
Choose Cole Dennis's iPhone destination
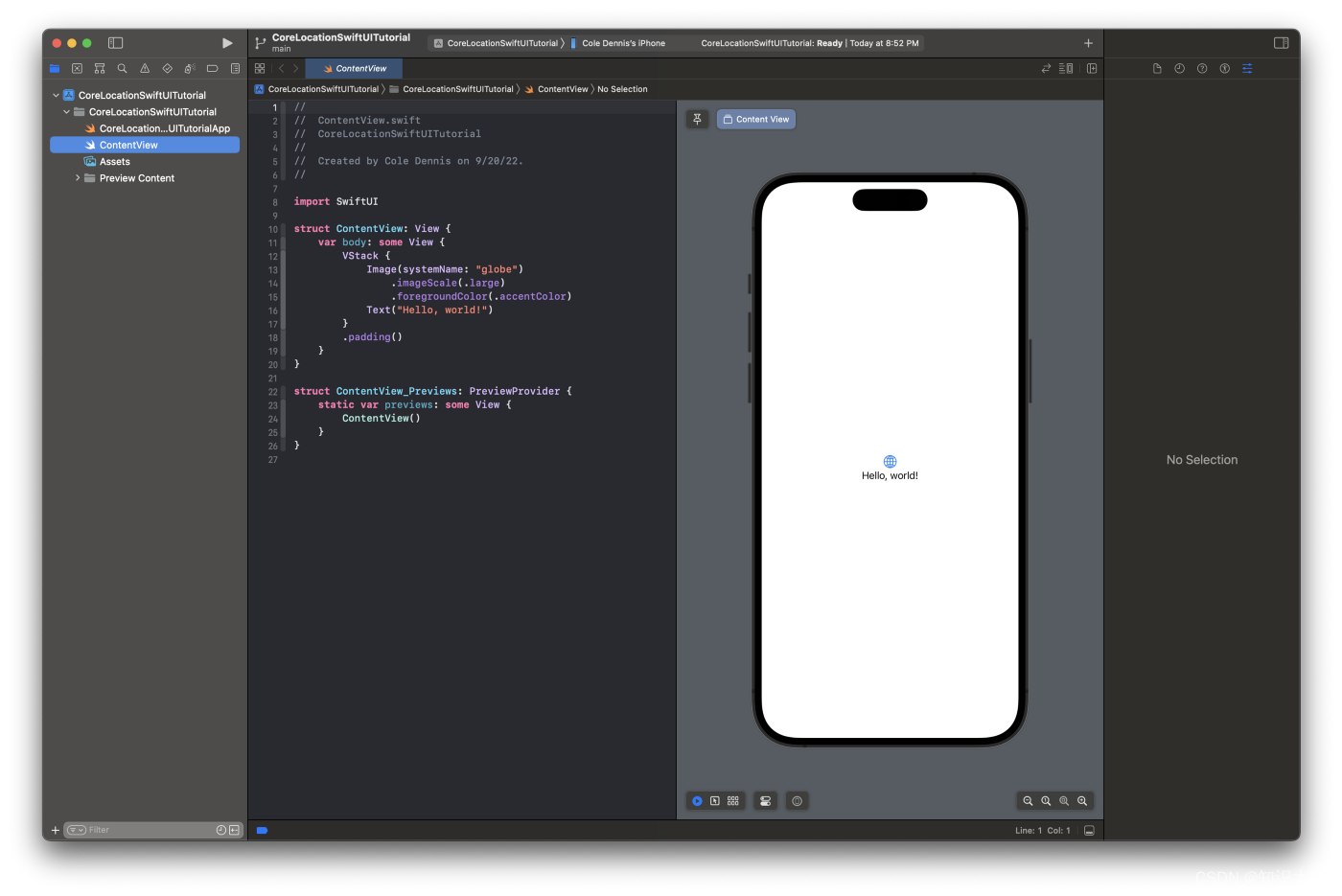click(617, 43)
